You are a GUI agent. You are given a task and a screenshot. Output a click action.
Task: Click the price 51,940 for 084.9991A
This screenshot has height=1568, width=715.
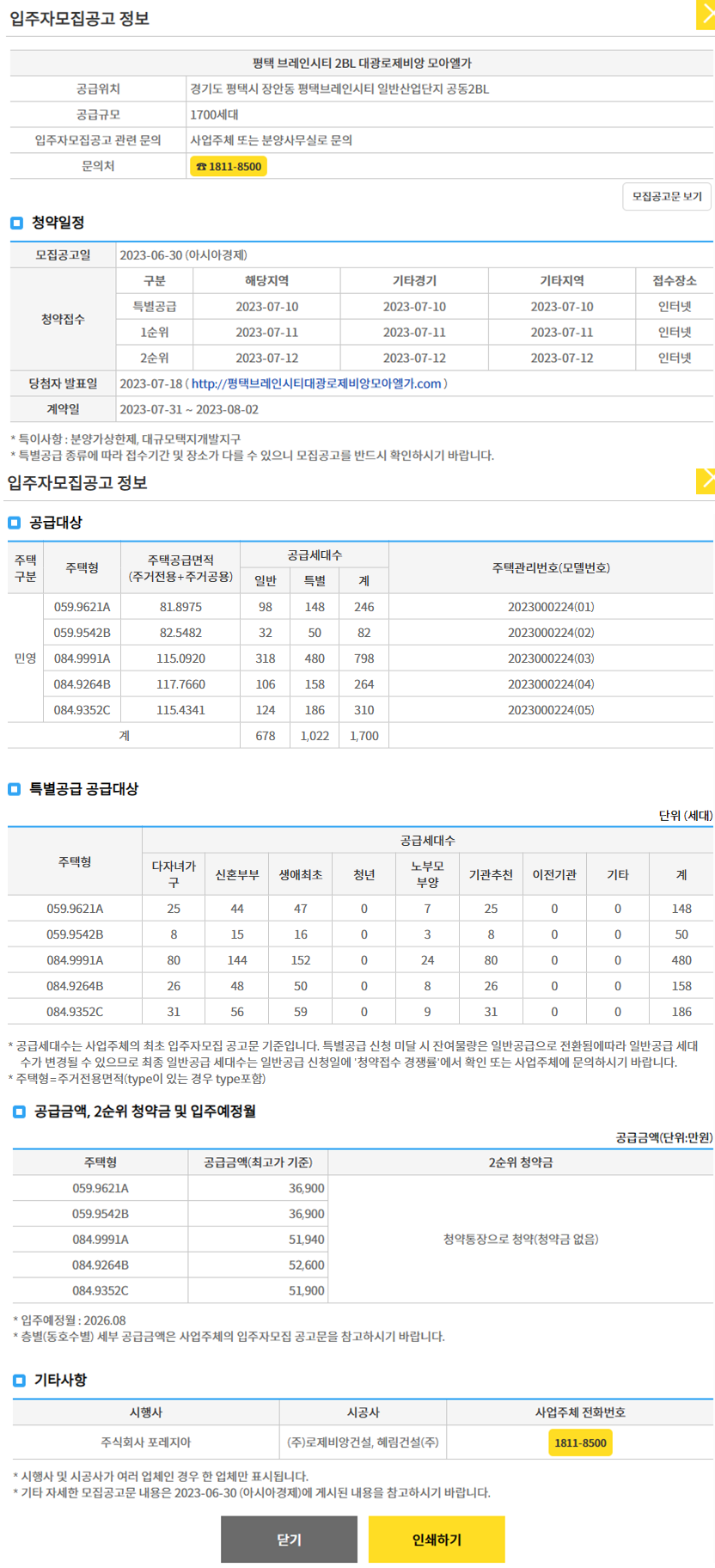307,1239
